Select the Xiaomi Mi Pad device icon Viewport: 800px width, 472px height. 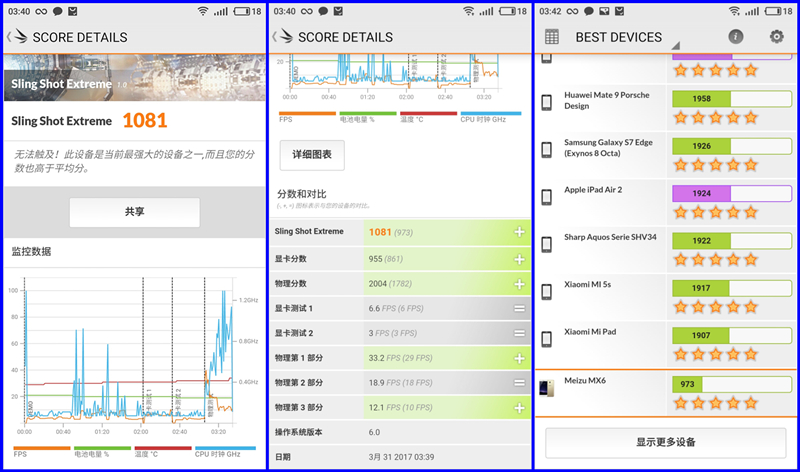[x=546, y=339]
